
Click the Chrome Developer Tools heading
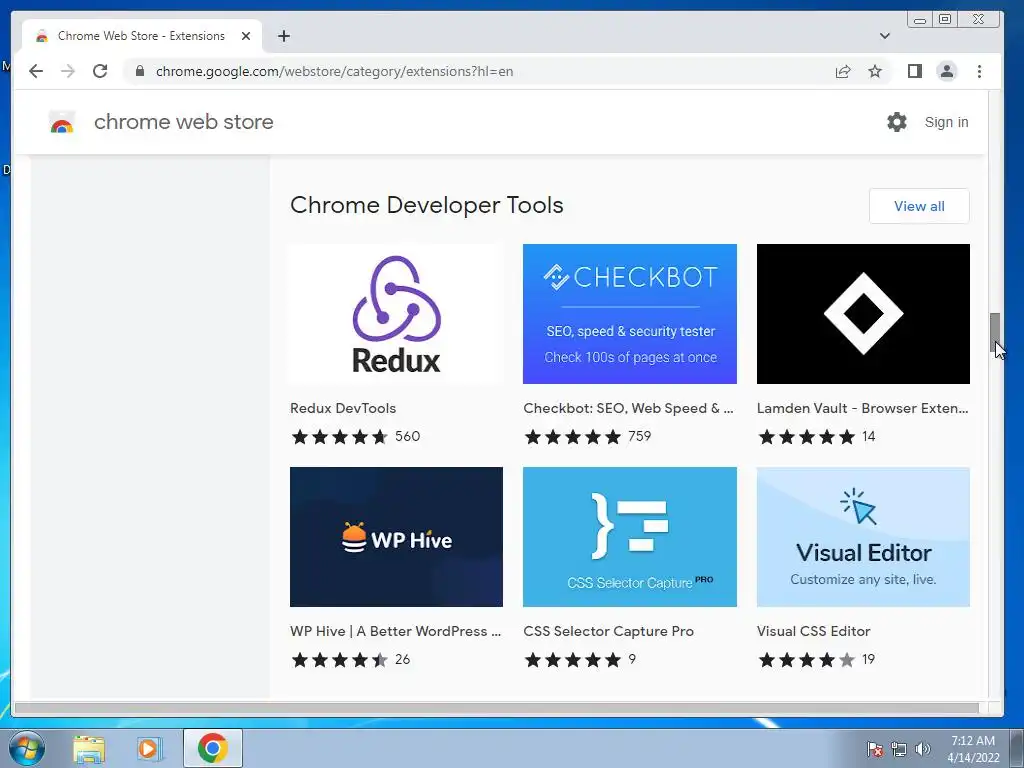pos(426,205)
